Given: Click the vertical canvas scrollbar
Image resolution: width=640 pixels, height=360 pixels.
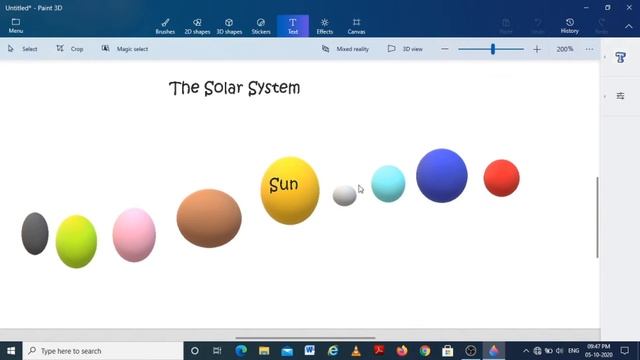Looking at the screenshot, I should pos(597,217).
